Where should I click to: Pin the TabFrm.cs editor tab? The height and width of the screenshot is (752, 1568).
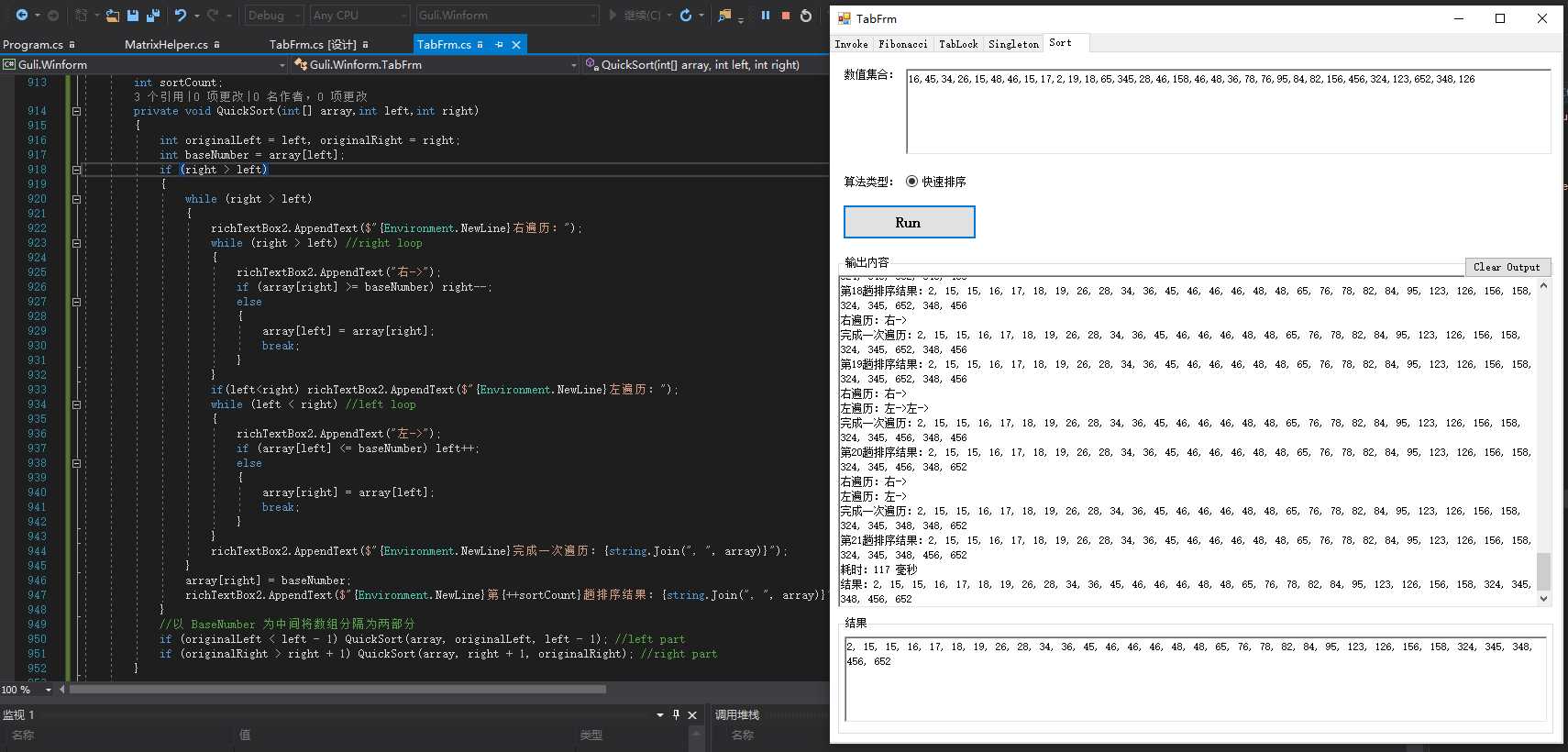(499, 44)
